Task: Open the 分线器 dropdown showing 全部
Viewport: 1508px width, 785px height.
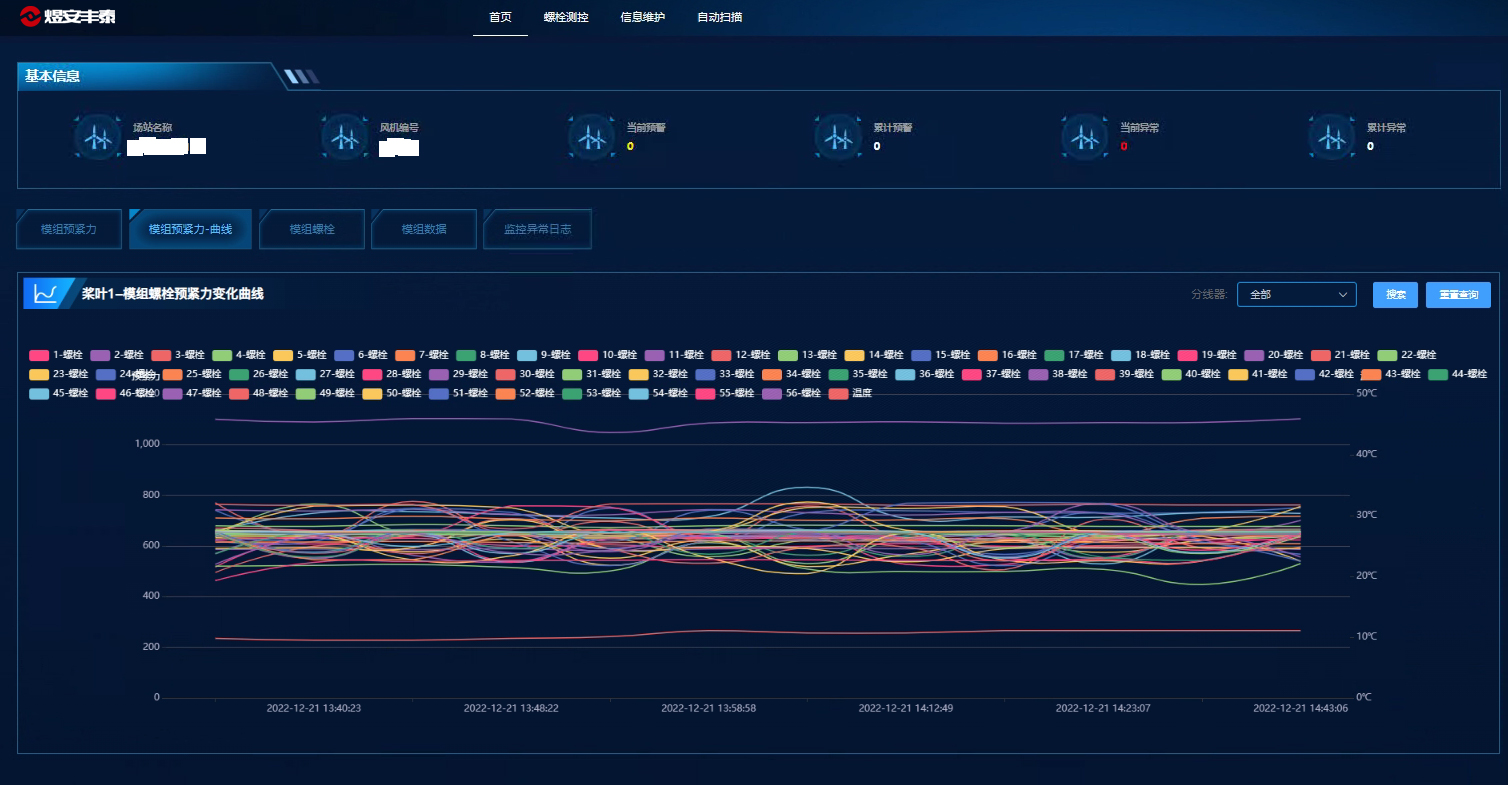Action: [x=1296, y=294]
